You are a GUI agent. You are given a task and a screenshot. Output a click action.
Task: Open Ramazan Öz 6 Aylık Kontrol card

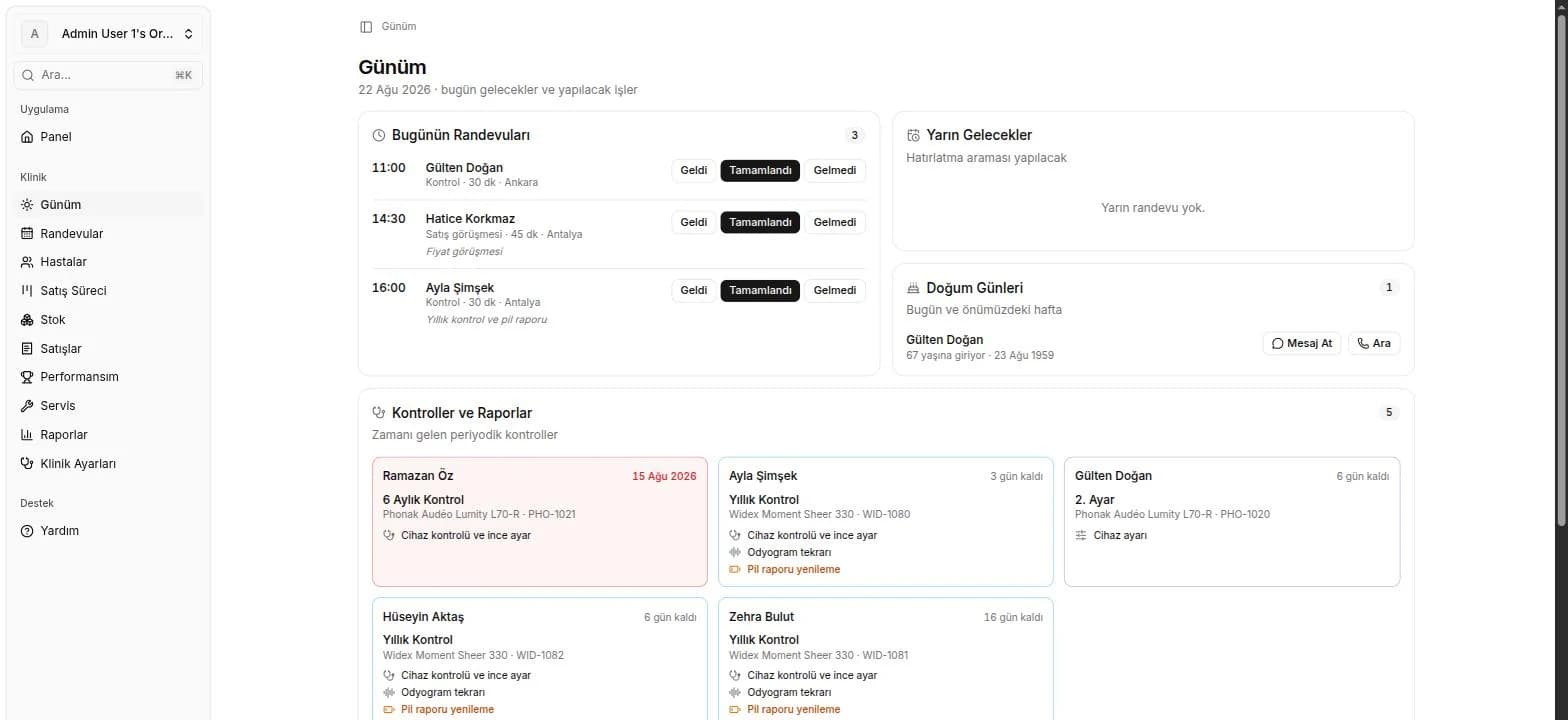(x=540, y=522)
